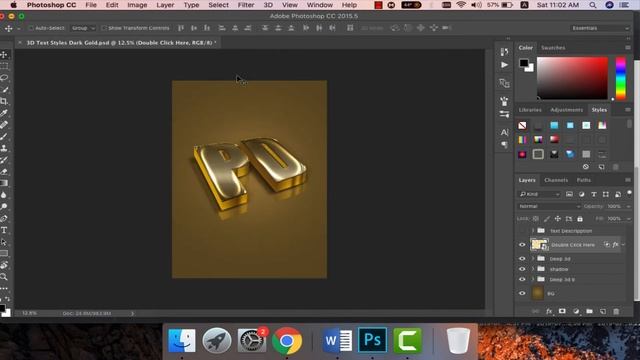Open the Opacity value dropdown arrow
The image size is (640, 360).
pyautogui.click(x=628, y=207)
